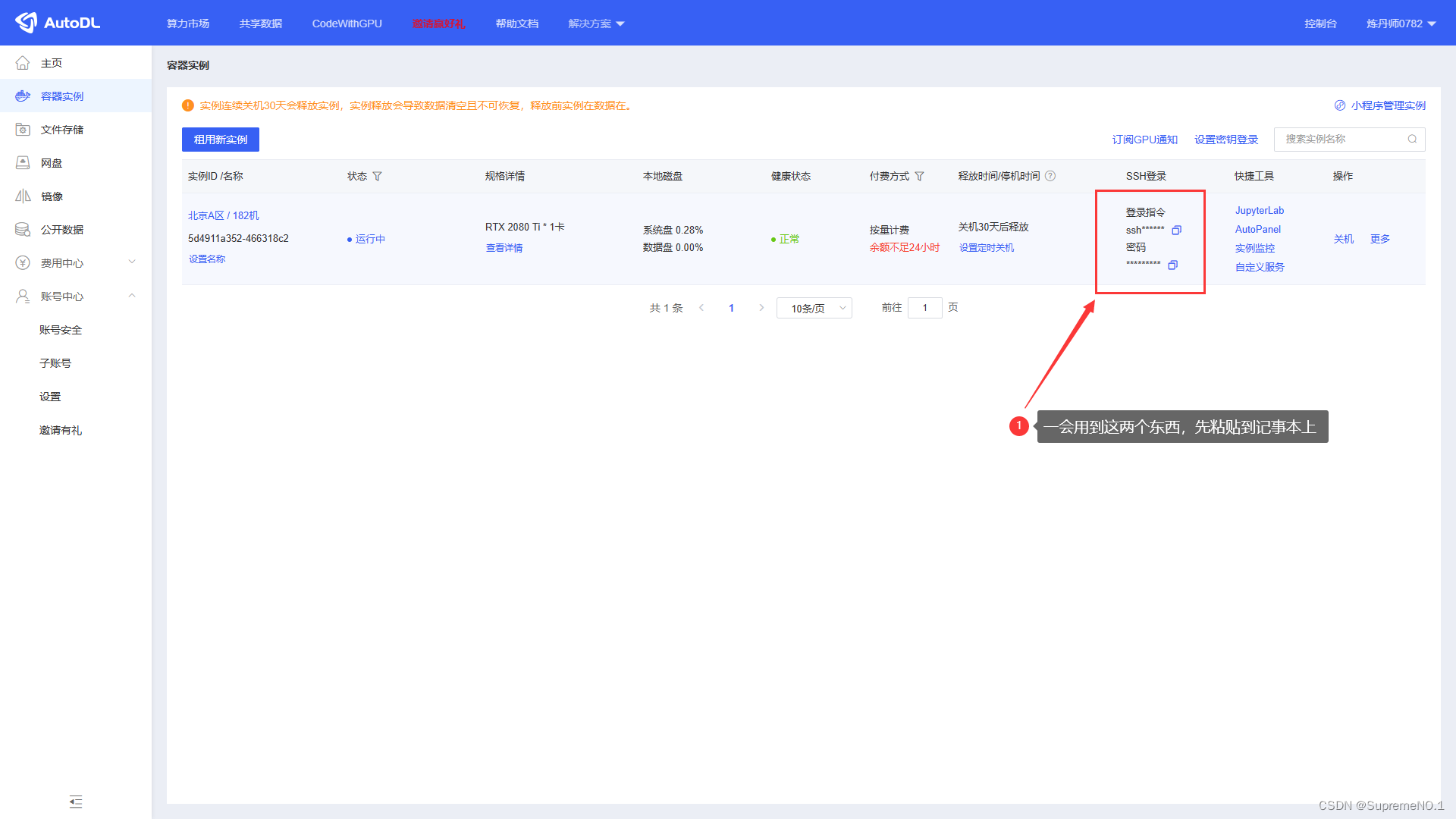This screenshot has height=819, width=1456.
Task: Expand the 费用中心 submenu chevron
Action: (x=132, y=262)
